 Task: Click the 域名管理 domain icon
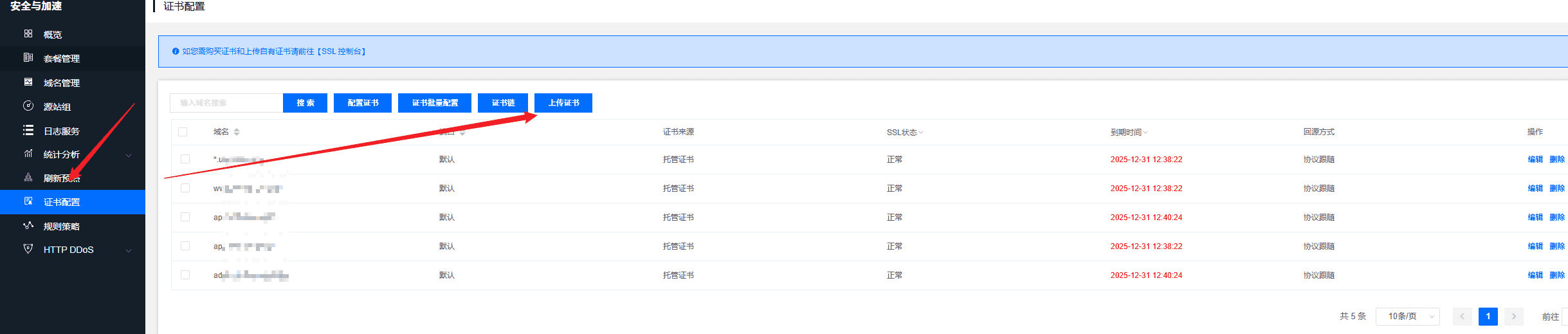pos(28,82)
